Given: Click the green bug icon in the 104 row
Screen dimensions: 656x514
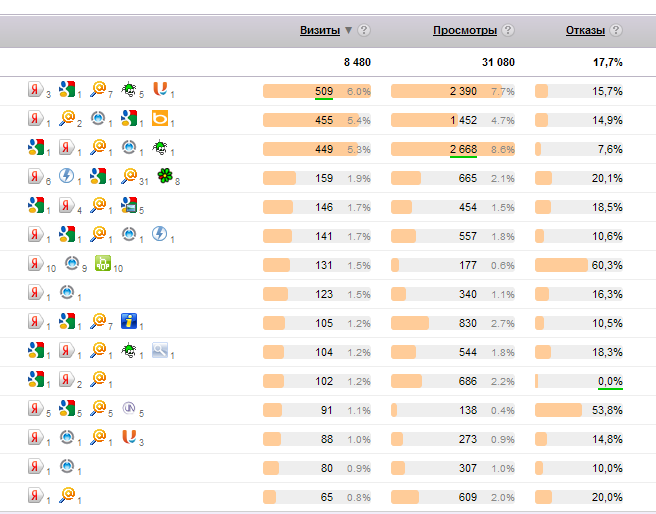Looking at the screenshot, I should coord(129,350).
